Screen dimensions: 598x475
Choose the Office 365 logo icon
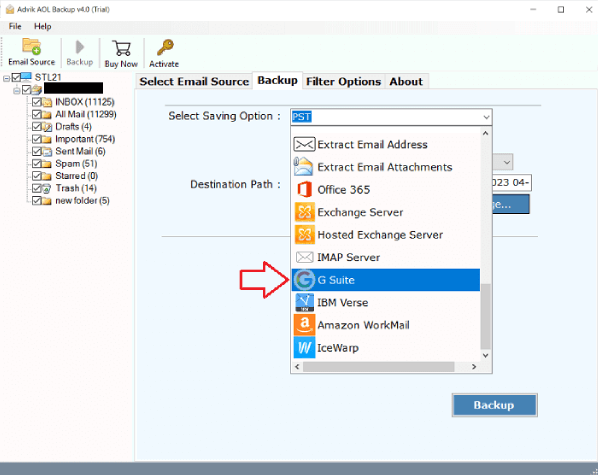click(304, 189)
